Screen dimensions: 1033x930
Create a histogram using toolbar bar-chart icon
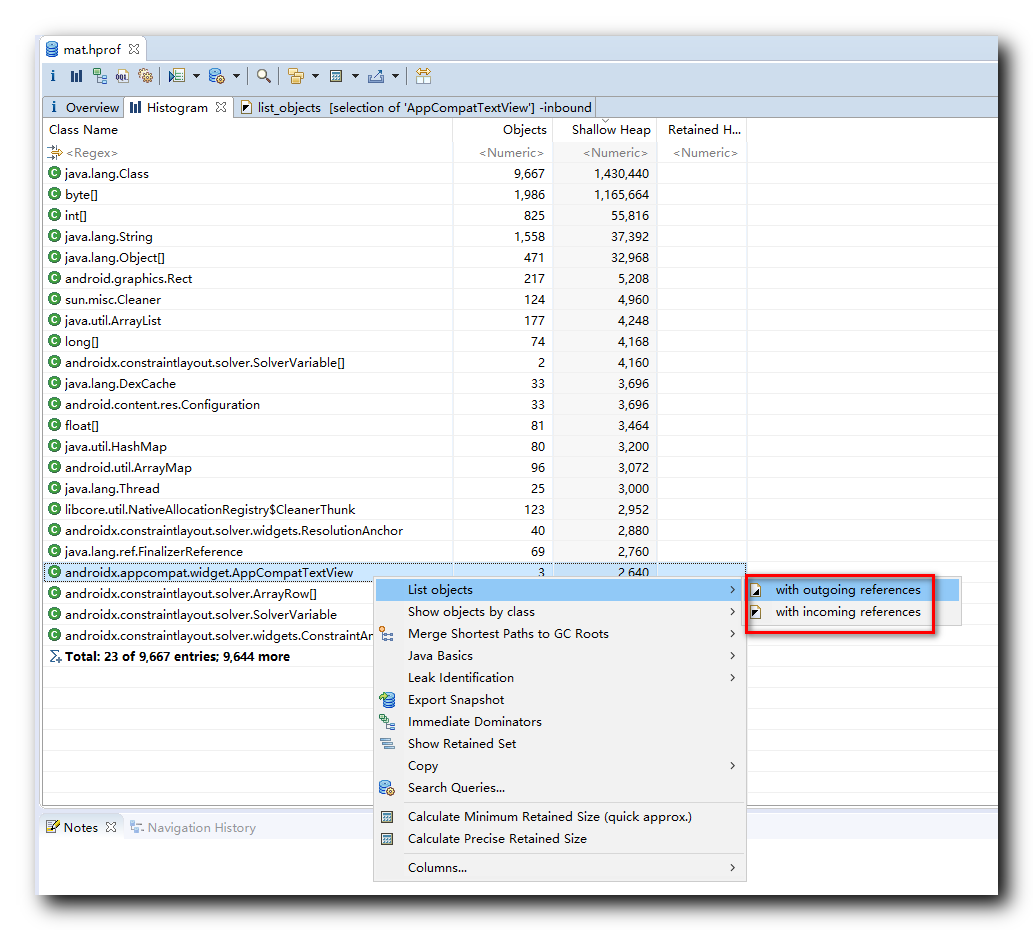click(76, 76)
